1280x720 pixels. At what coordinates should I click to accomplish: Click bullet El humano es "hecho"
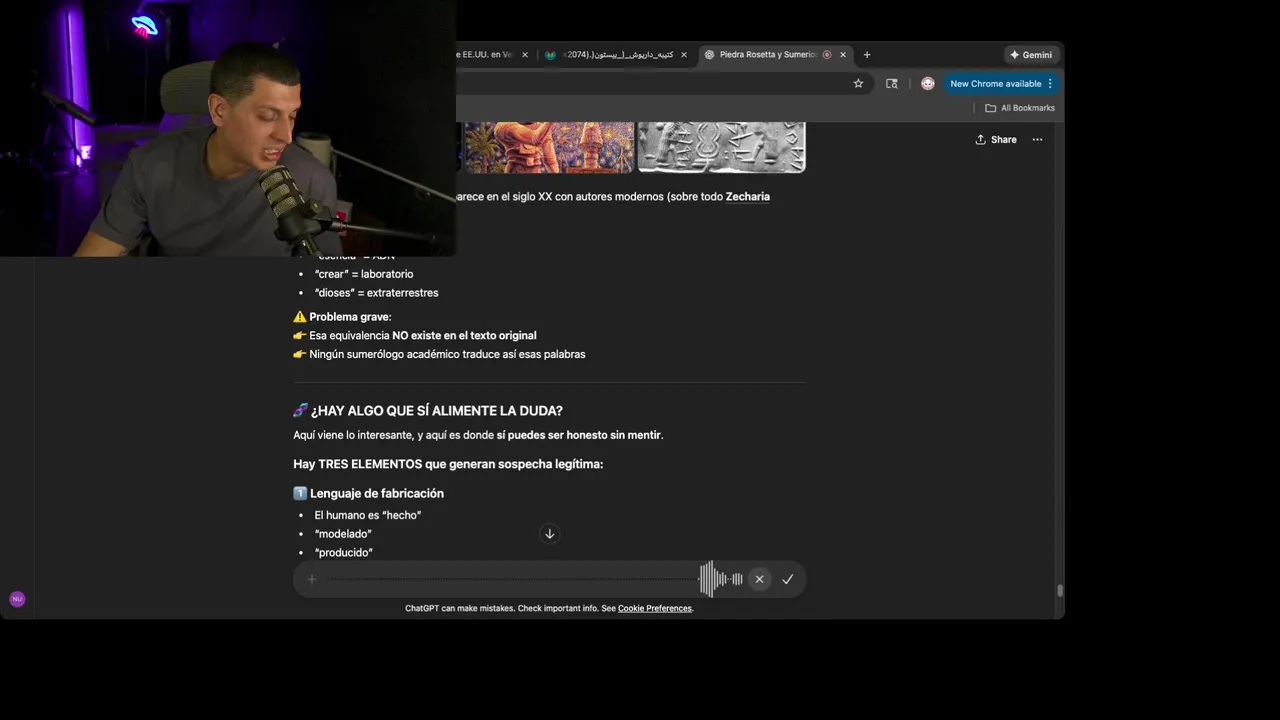[x=367, y=515]
